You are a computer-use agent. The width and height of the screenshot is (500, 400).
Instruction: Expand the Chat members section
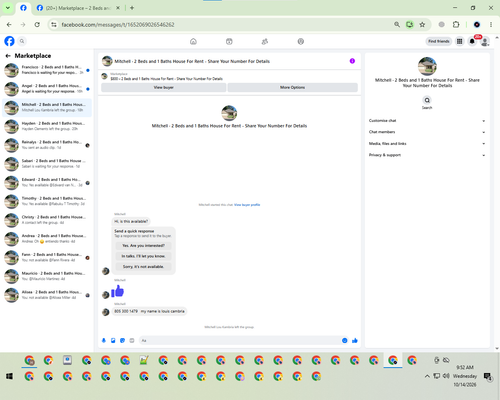pyautogui.click(x=427, y=132)
